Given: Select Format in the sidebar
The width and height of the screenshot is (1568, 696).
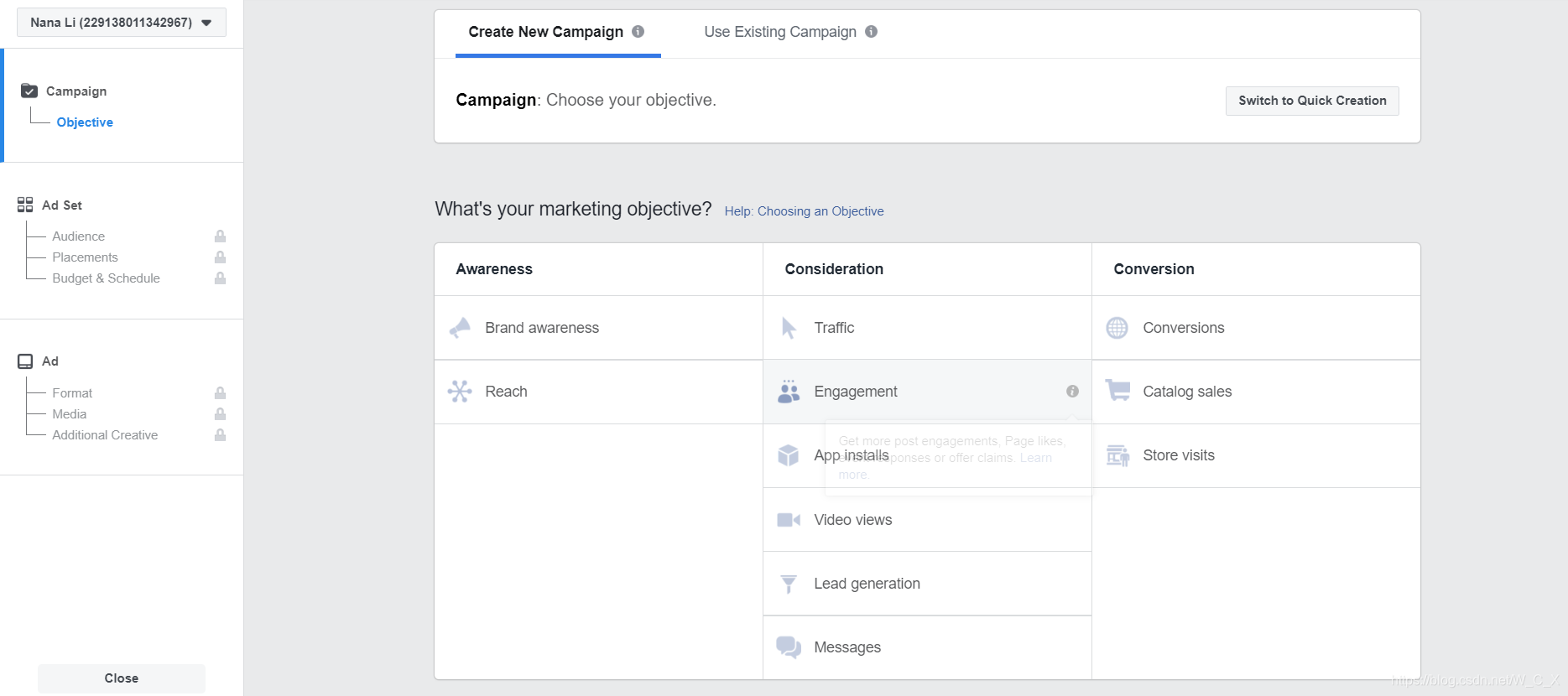Looking at the screenshot, I should 72,393.
